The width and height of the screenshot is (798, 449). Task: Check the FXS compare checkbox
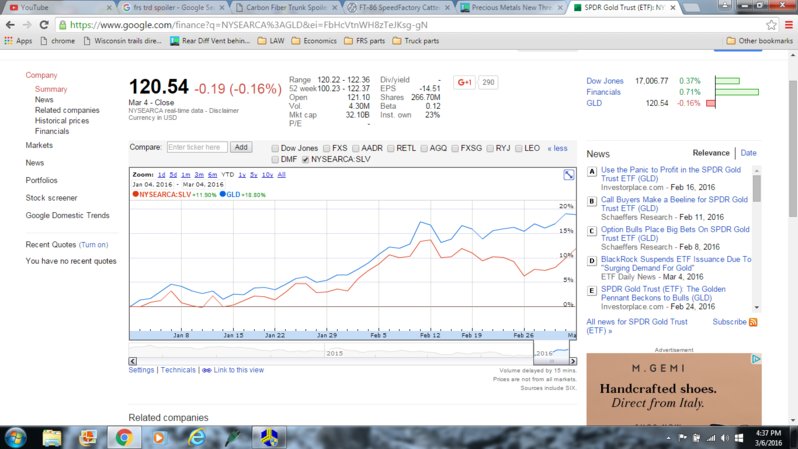(326, 148)
